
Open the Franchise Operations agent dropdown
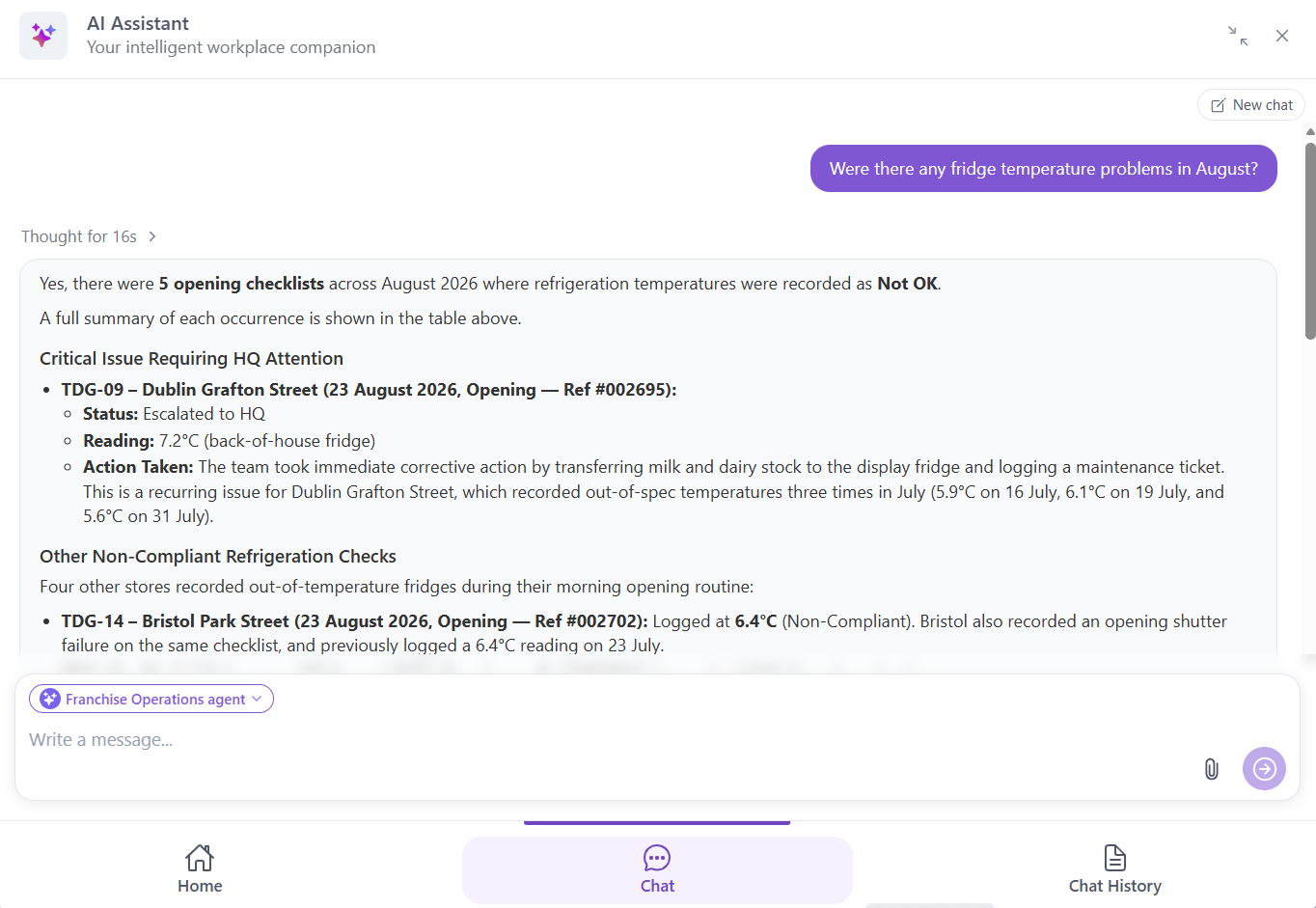pyautogui.click(x=151, y=699)
